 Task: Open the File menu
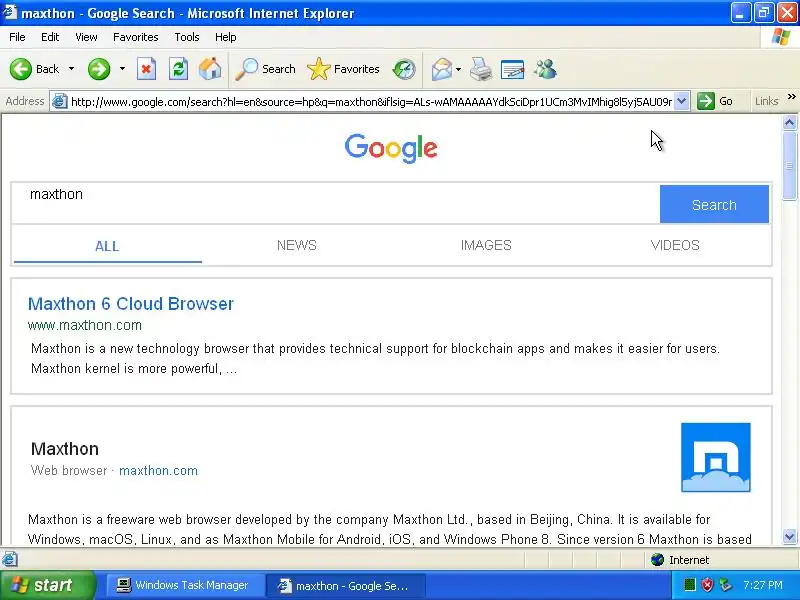17,37
